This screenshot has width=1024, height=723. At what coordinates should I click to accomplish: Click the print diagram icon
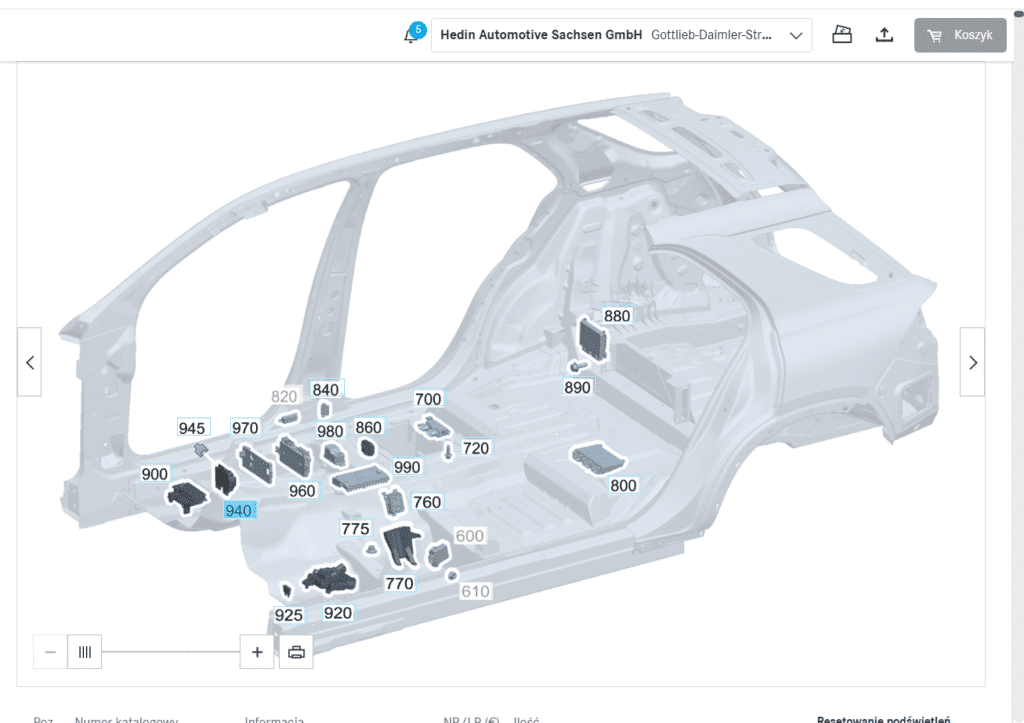click(x=296, y=652)
